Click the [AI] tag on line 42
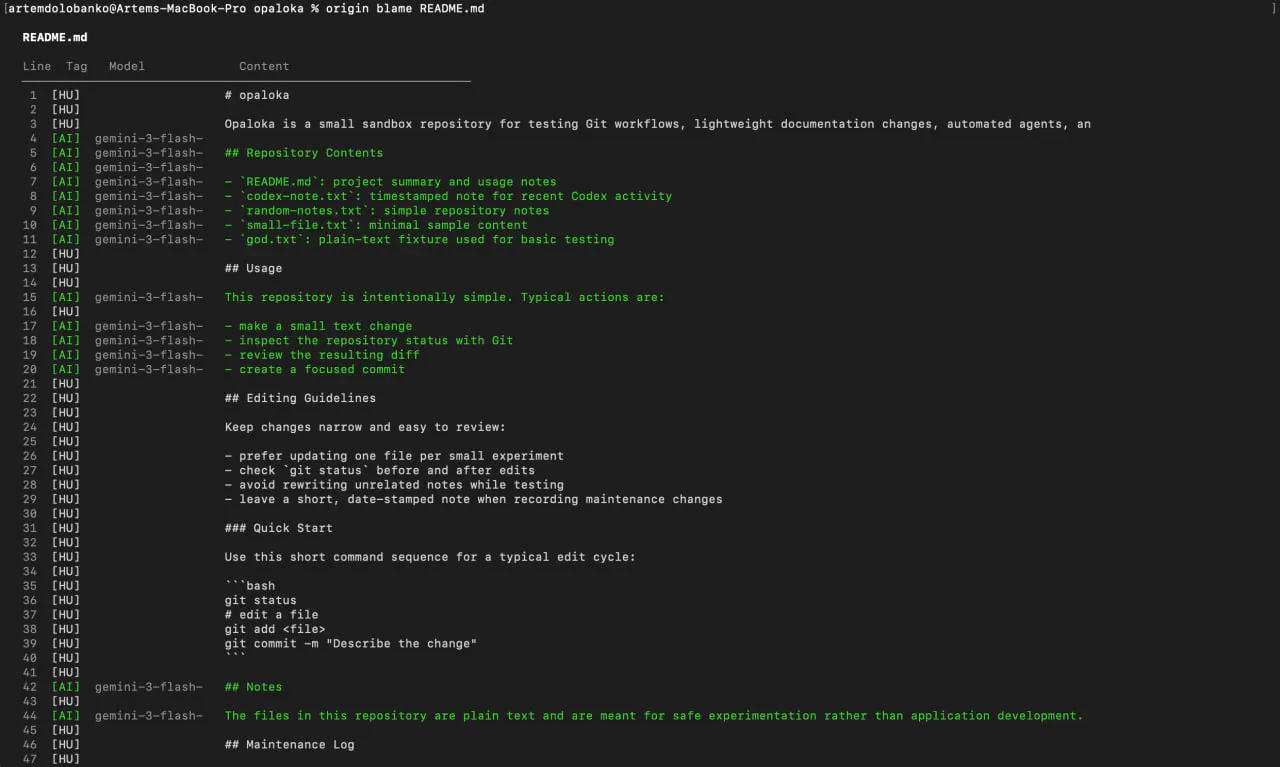The width and height of the screenshot is (1280, 767). [66, 687]
